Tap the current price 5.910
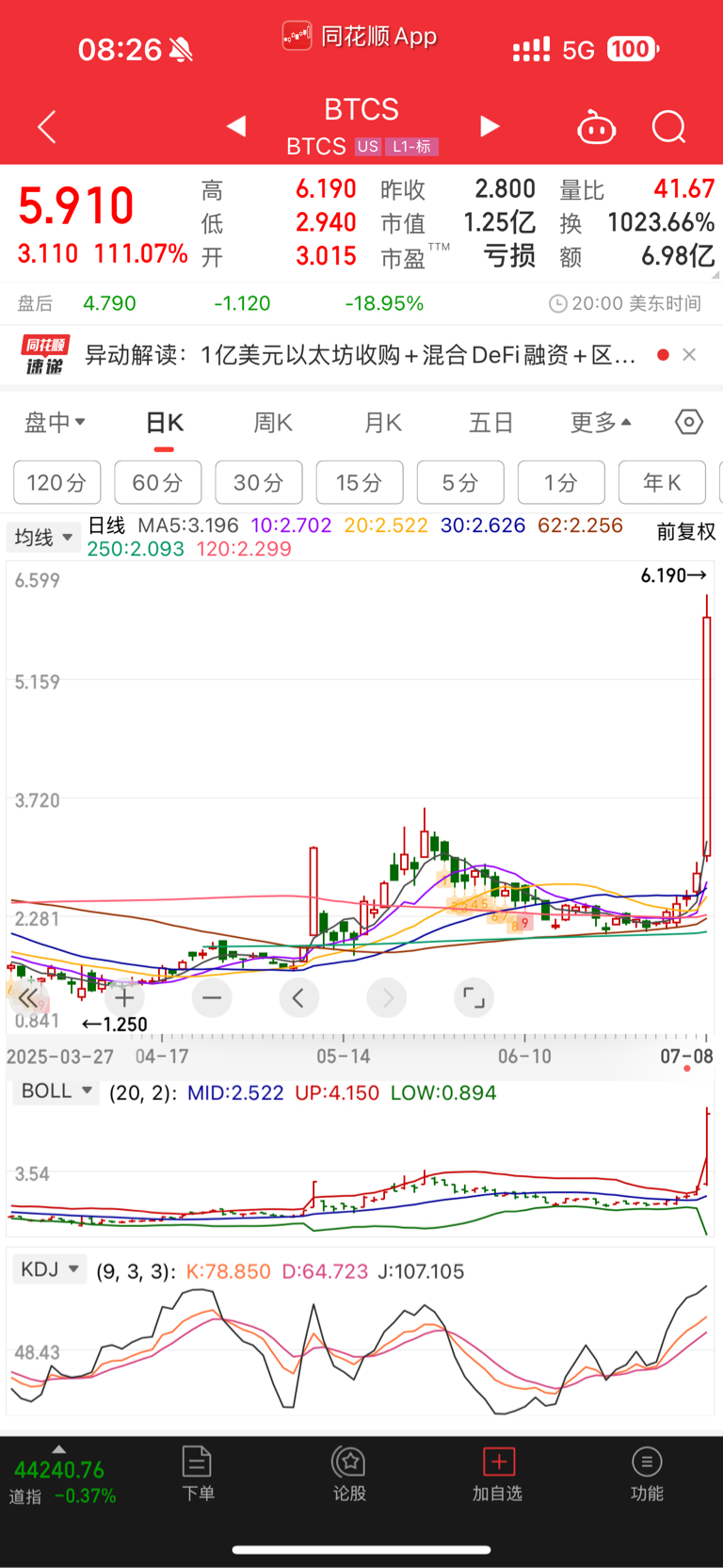The height and width of the screenshot is (1568, 723). click(76, 205)
